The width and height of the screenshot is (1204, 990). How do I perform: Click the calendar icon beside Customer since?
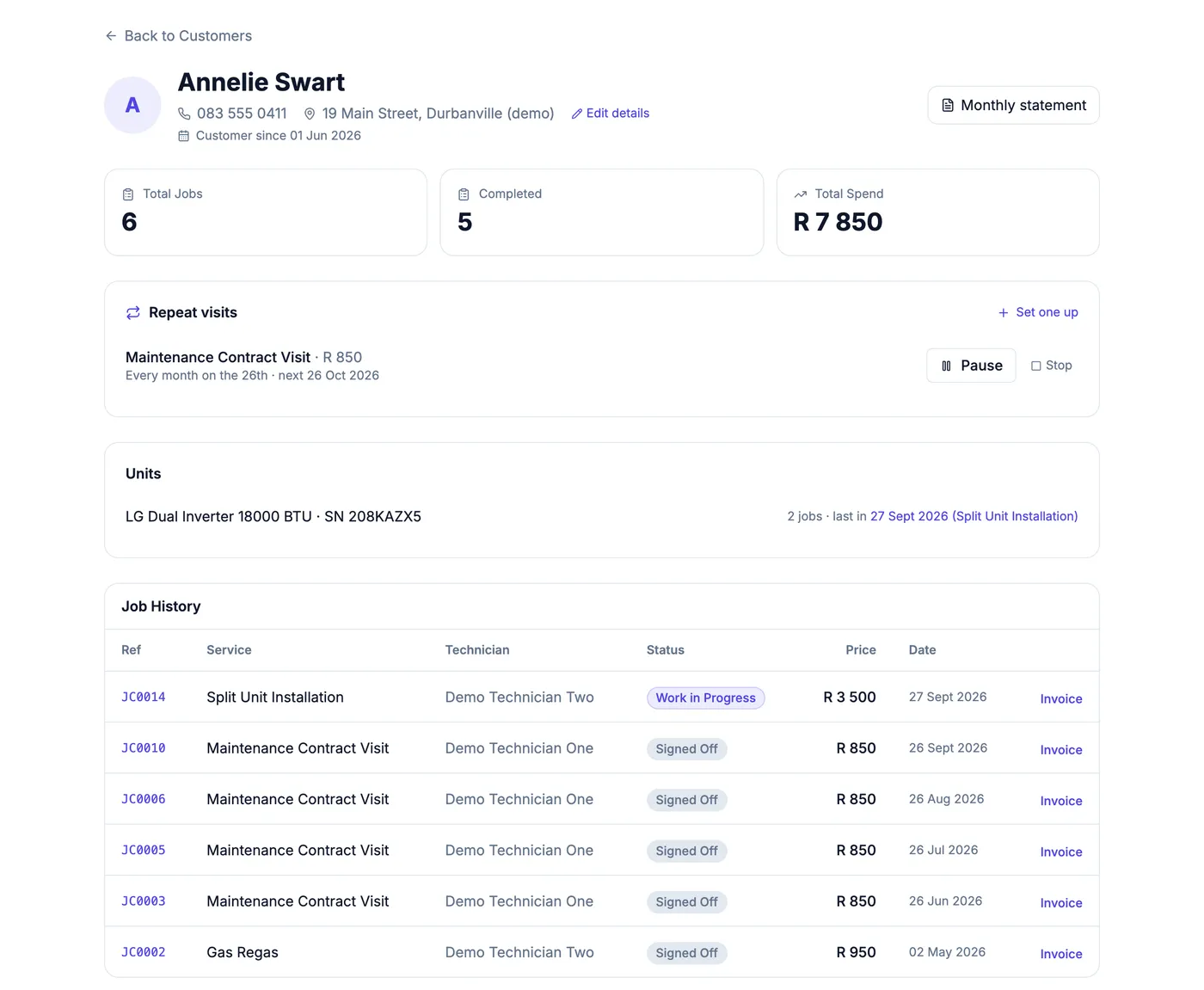[x=183, y=136]
